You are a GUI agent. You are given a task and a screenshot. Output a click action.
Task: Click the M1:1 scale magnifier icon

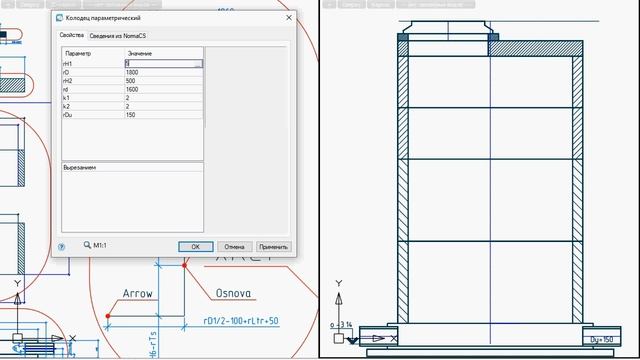(x=87, y=245)
